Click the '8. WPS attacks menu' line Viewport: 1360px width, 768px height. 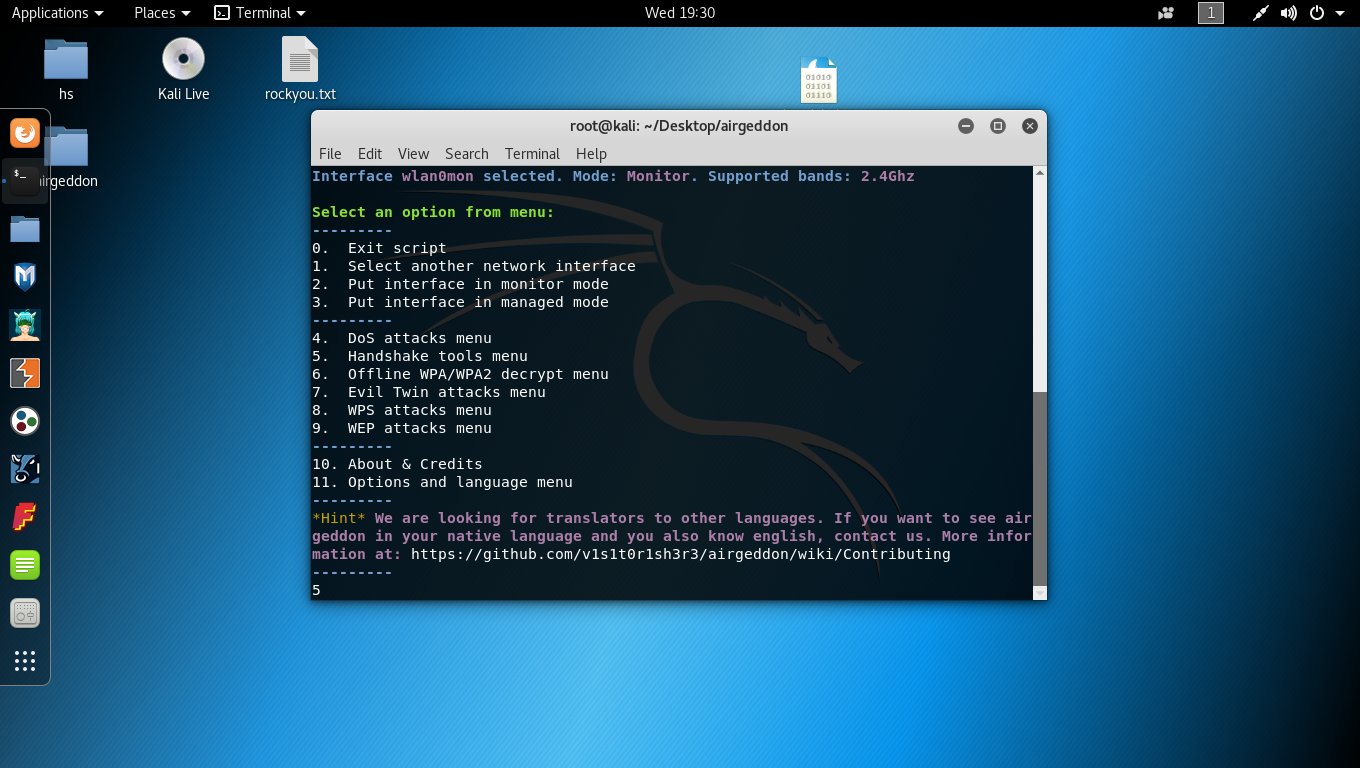(402, 410)
